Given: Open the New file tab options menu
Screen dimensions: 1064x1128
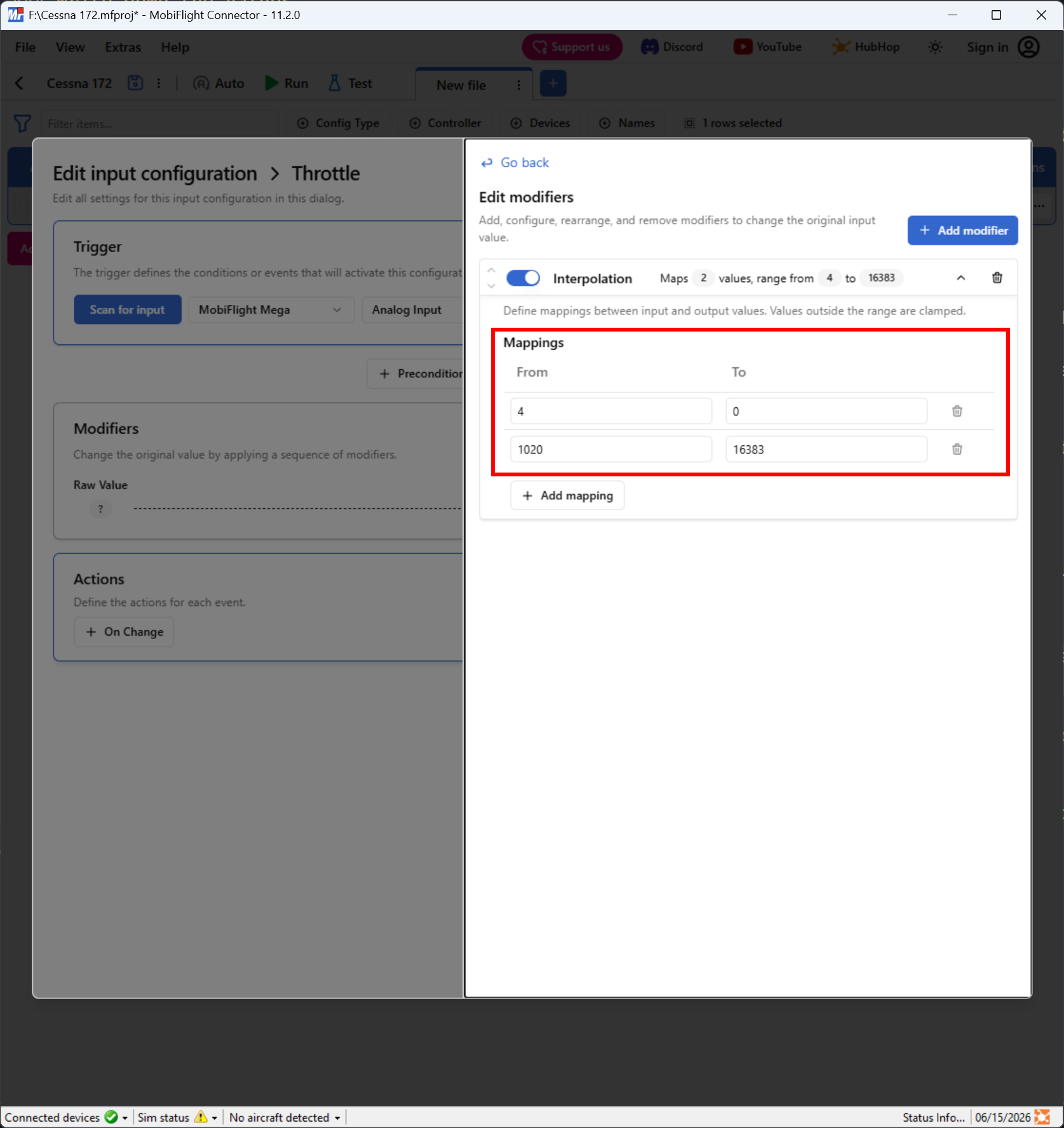Looking at the screenshot, I should click(x=519, y=85).
